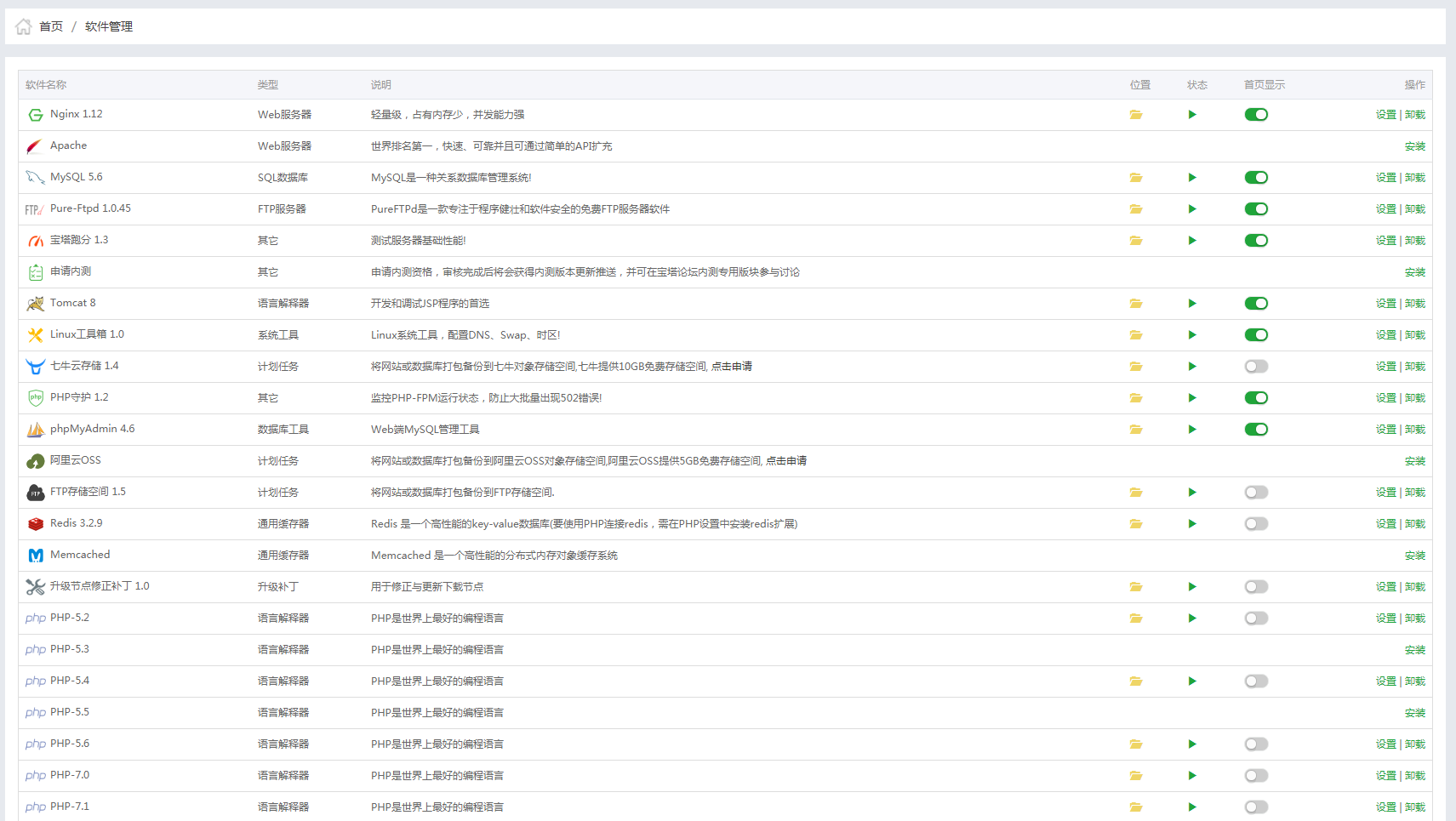Uninstall phpMyAdmin 4.6 via 卸载
Viewport: 1456px width, 821px height.
pos(1415,430)
